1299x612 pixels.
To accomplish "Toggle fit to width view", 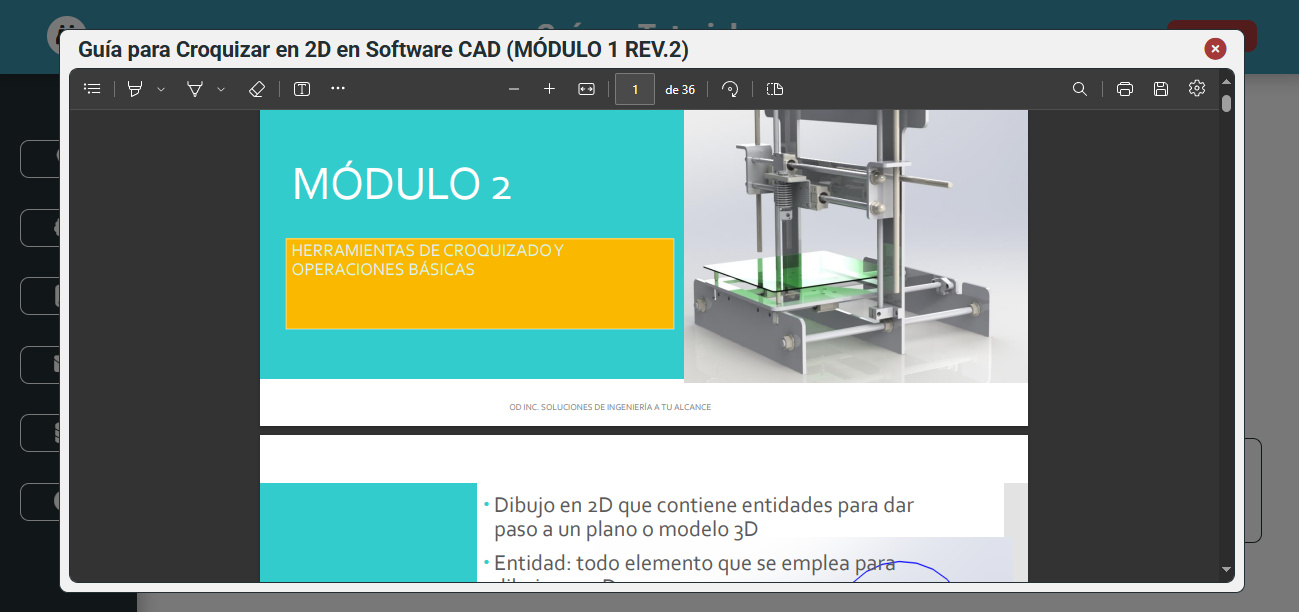I will point(586,89).
